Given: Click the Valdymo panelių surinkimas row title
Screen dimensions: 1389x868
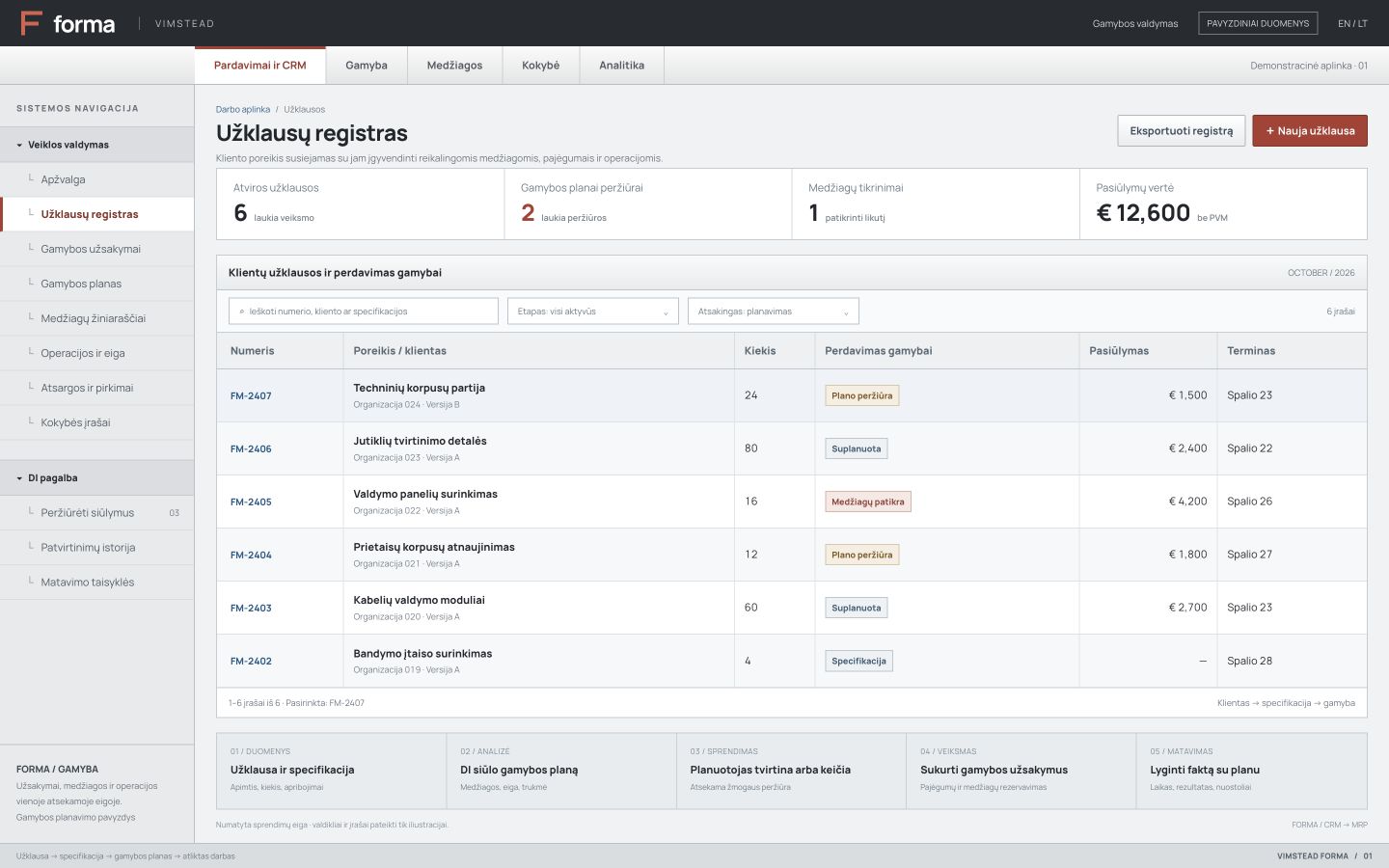Looking at the screenshot, I should click(x=425, y=494).
